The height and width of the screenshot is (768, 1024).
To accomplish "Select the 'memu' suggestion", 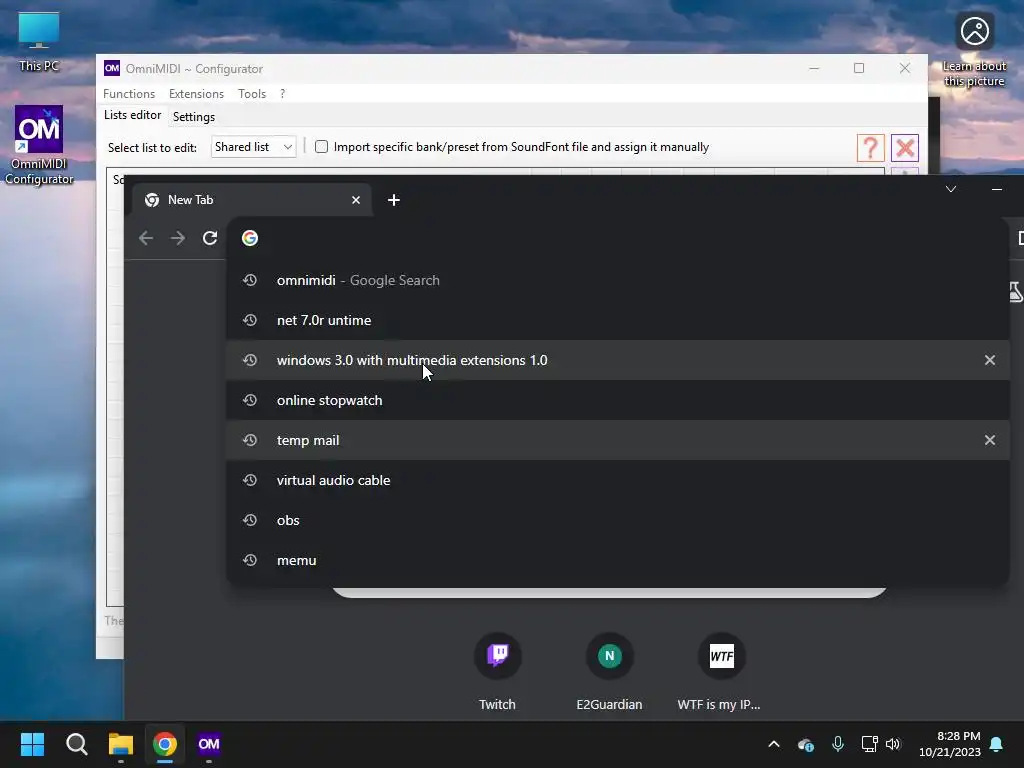I will [x=618, y=560].
